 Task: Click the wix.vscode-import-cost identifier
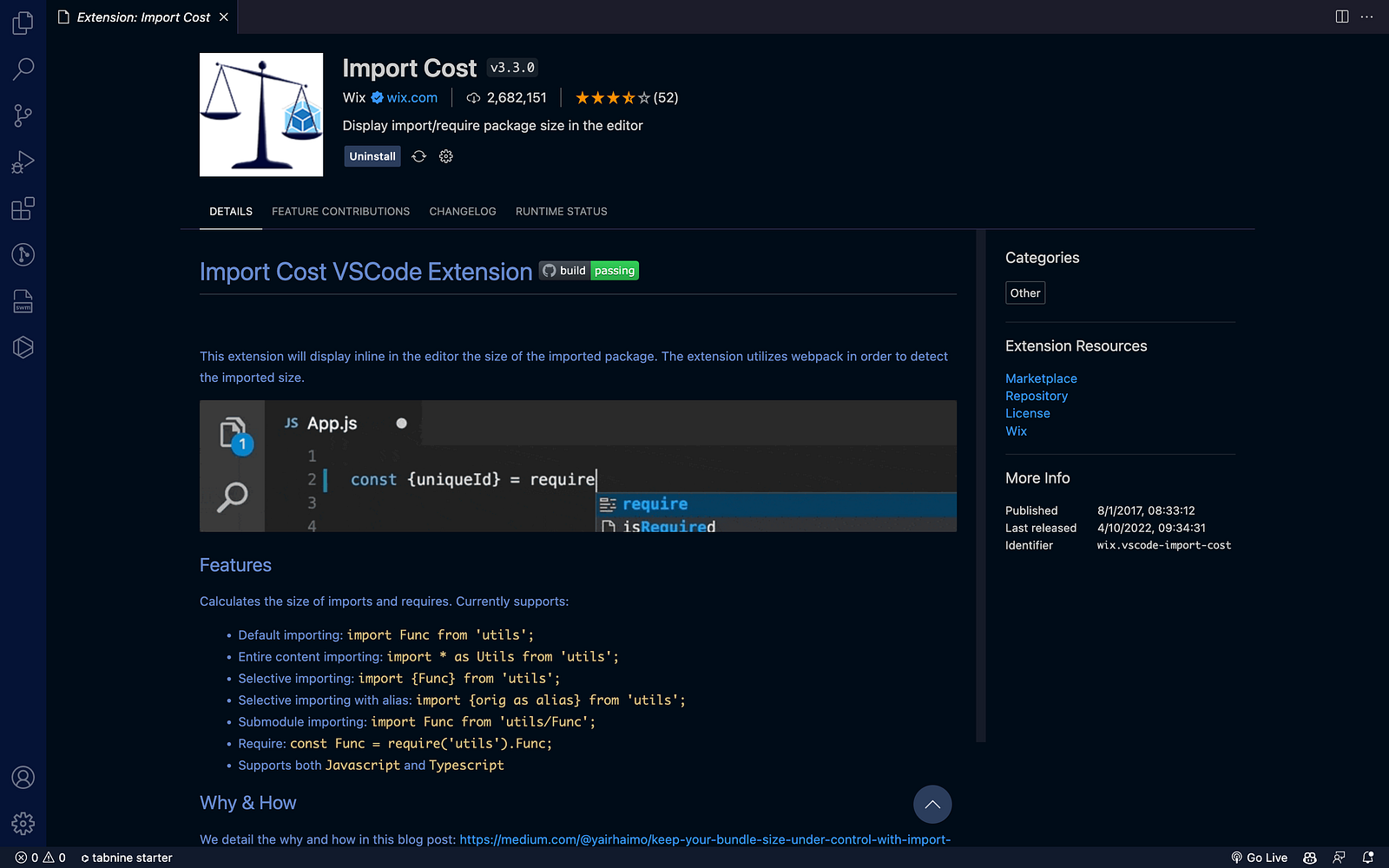(1164, 545)
